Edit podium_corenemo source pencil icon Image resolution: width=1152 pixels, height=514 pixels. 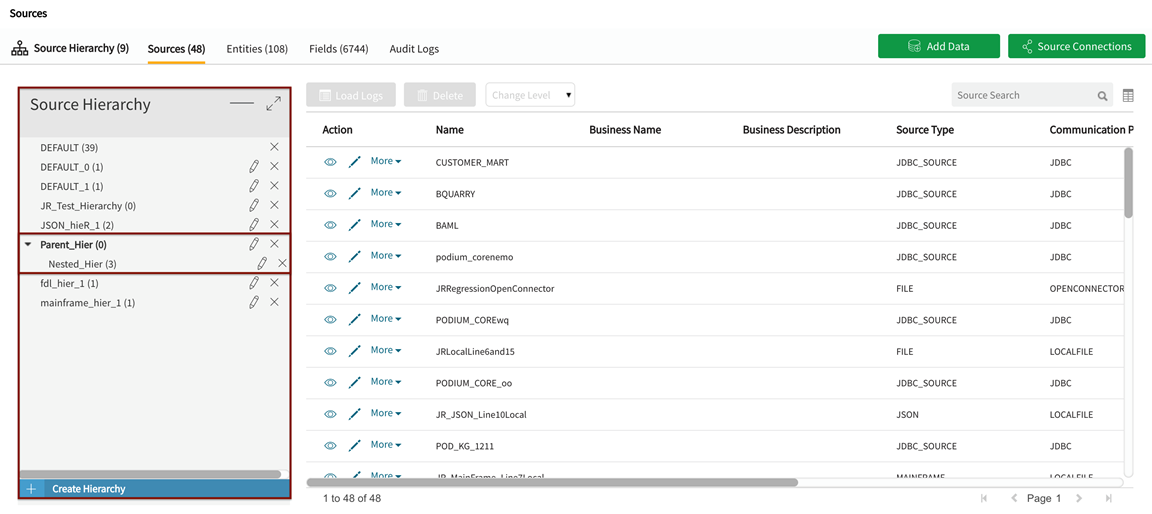point(355,256)
